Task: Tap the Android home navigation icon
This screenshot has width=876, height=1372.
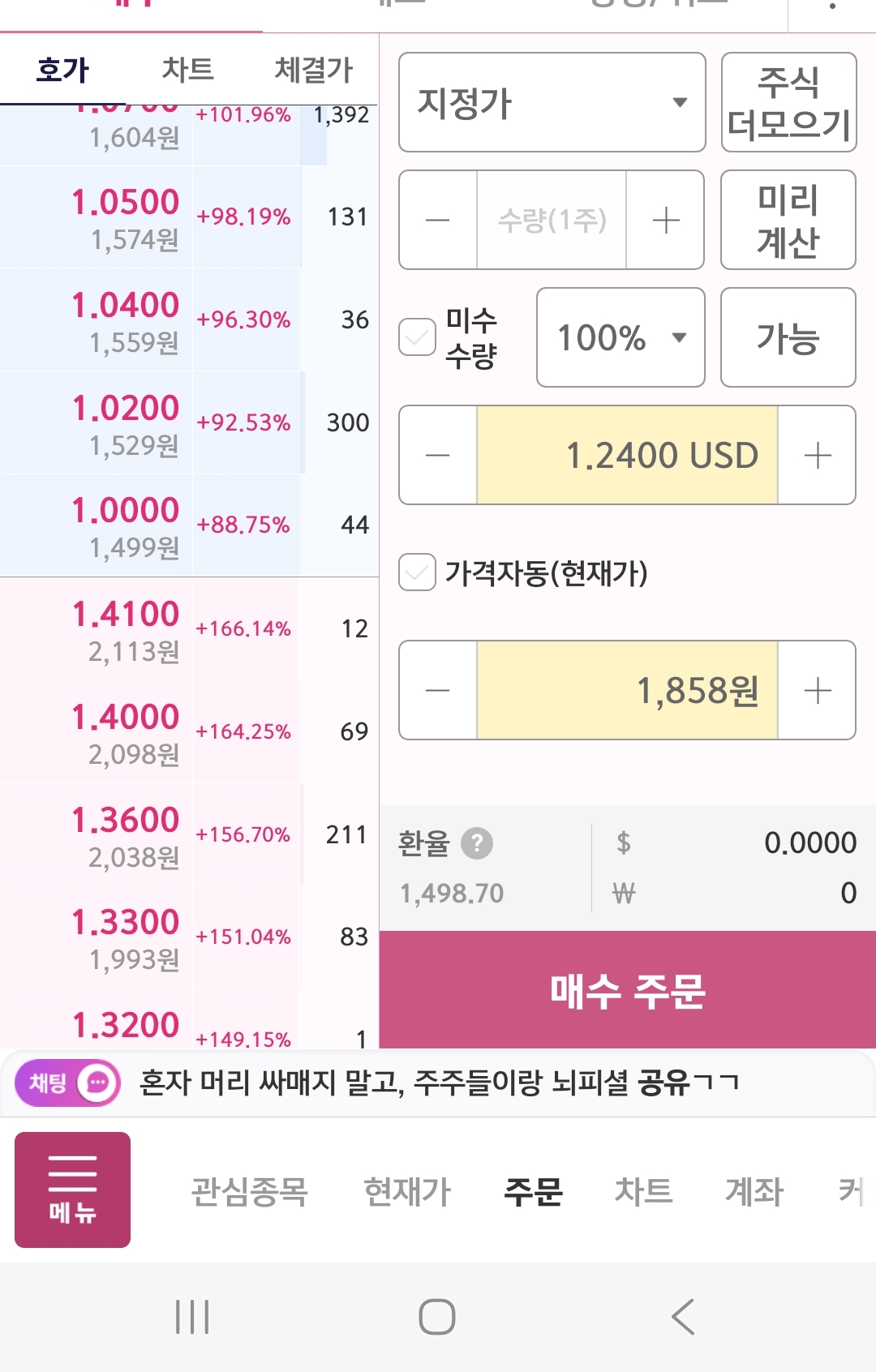Action: click(x=437, y=1316)
